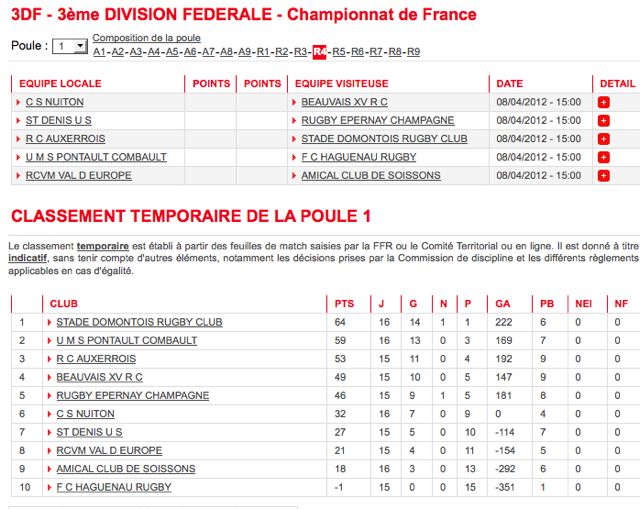Open detail plus icon for St Denis match
This screenshot has height=509, width=640.
click(x=603, y=120)
